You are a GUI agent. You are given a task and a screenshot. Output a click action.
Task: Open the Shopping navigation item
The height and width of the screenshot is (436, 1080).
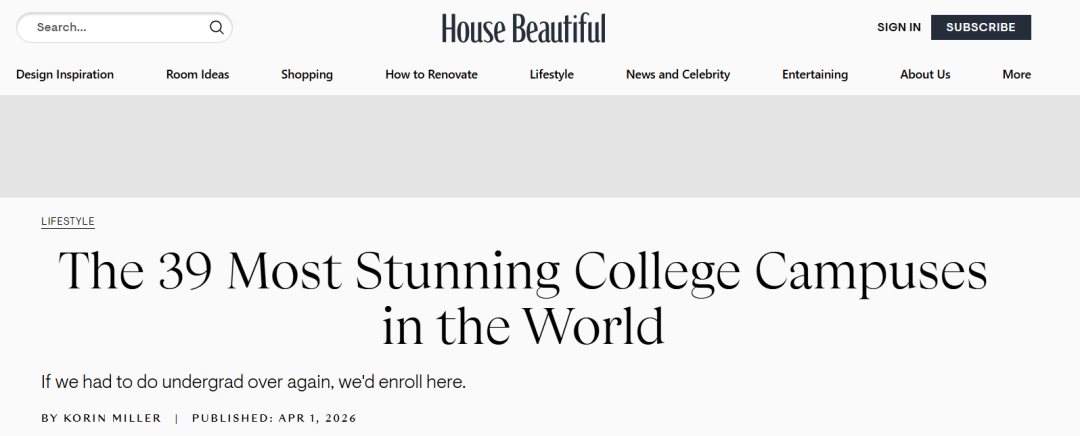point(306,75)
